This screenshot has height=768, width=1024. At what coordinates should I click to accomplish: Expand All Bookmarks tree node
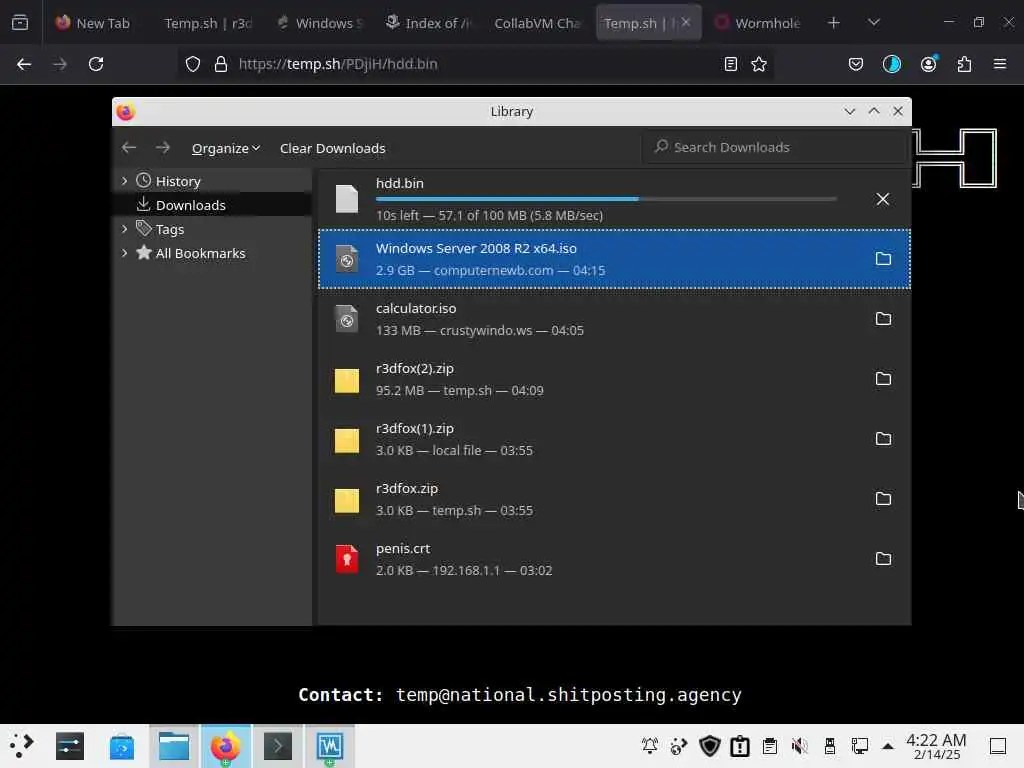pyautogui.click(x=125, y=253)
